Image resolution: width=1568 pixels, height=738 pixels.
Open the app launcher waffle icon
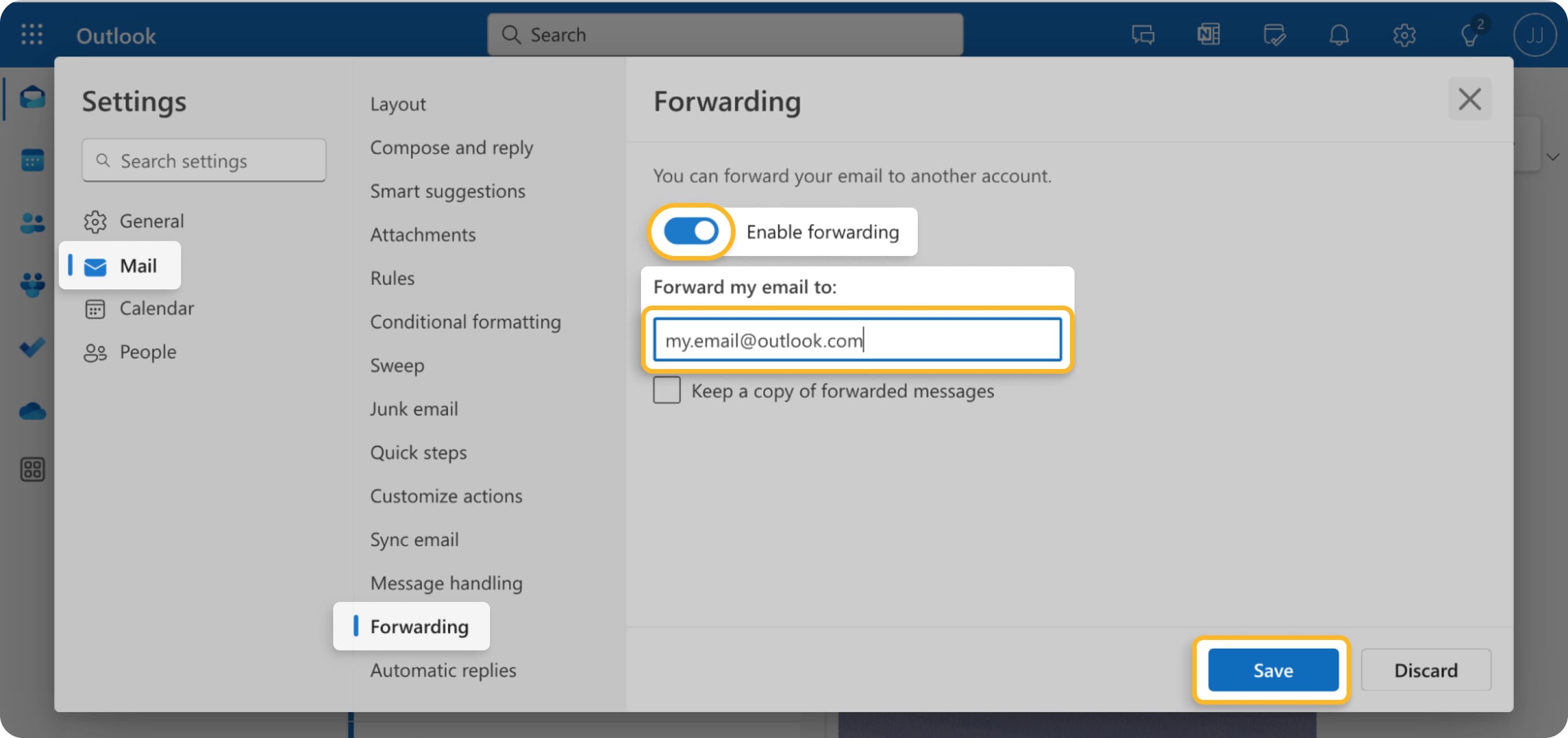tap(32, 35)
